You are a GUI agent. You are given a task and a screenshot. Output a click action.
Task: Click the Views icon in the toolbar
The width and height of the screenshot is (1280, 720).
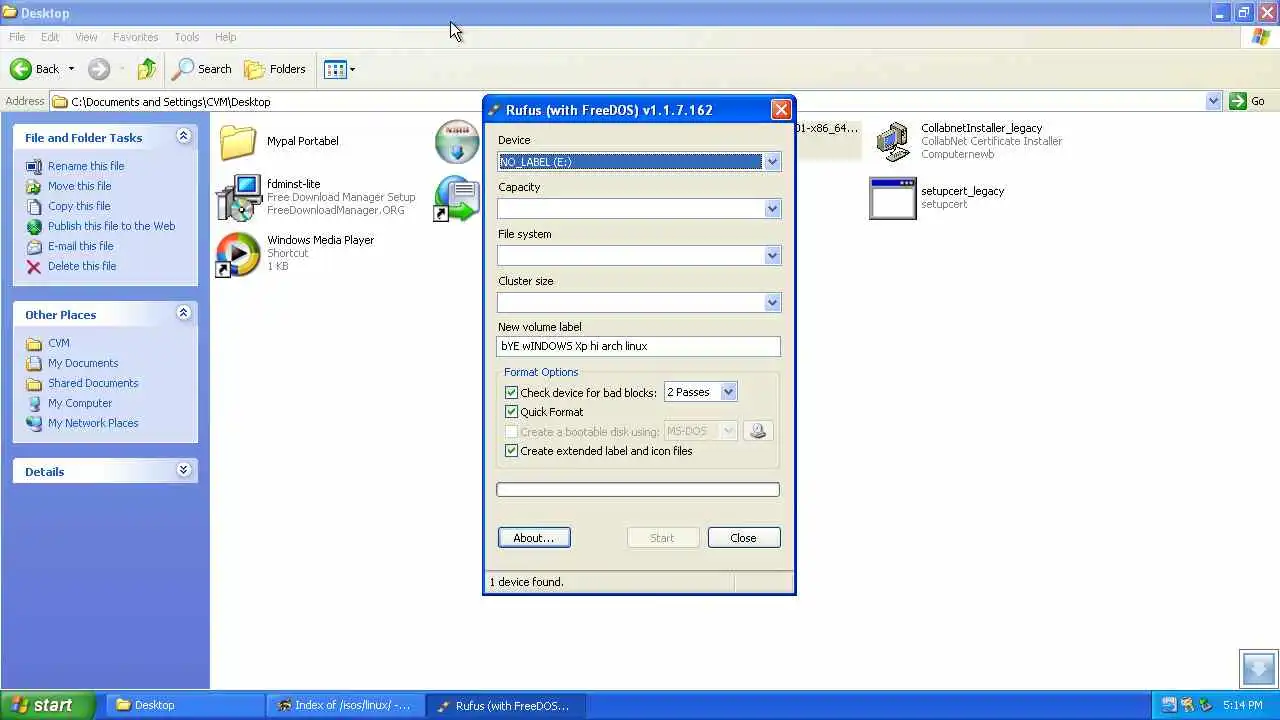point(335,69)
